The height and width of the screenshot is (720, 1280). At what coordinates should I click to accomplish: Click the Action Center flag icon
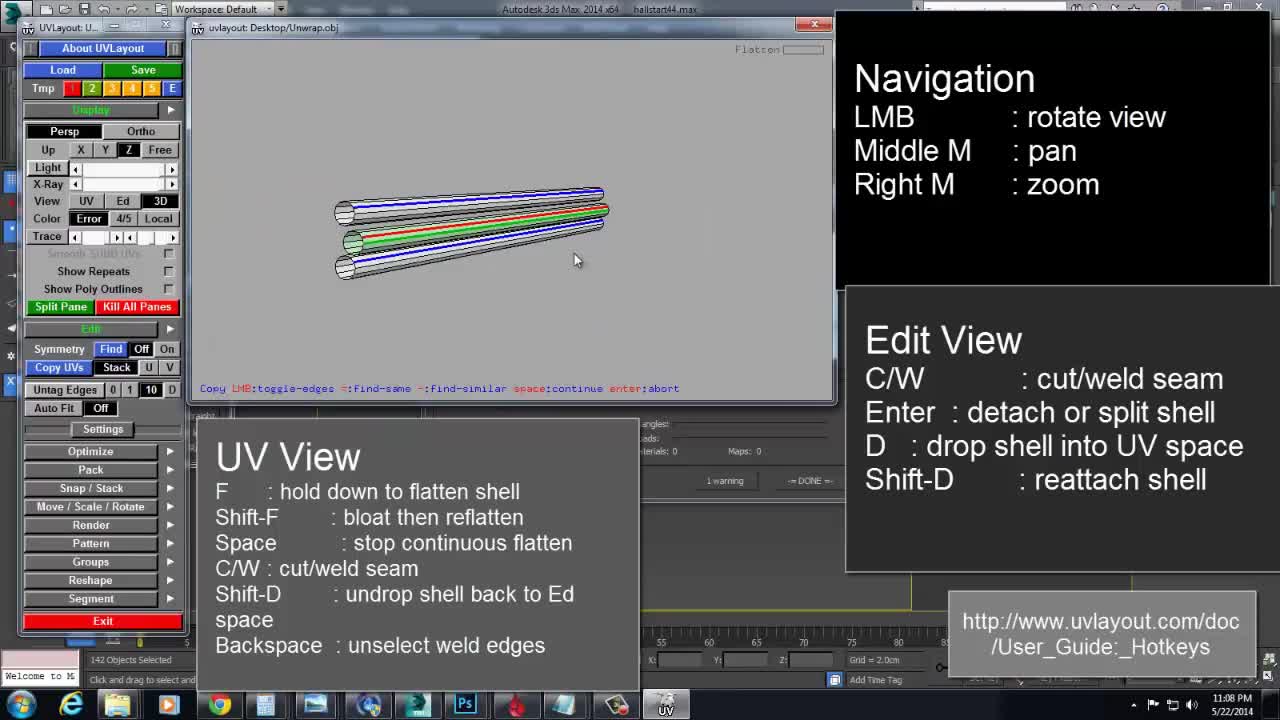pos(1153,705)
